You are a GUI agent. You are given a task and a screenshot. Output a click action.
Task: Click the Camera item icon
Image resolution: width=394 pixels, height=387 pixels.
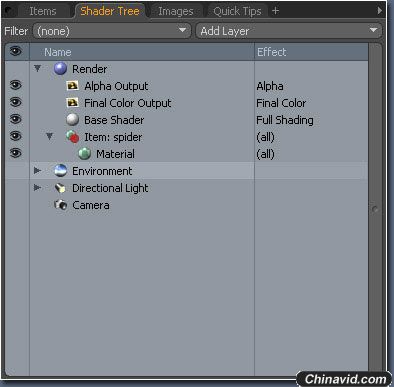coord(61,205)
